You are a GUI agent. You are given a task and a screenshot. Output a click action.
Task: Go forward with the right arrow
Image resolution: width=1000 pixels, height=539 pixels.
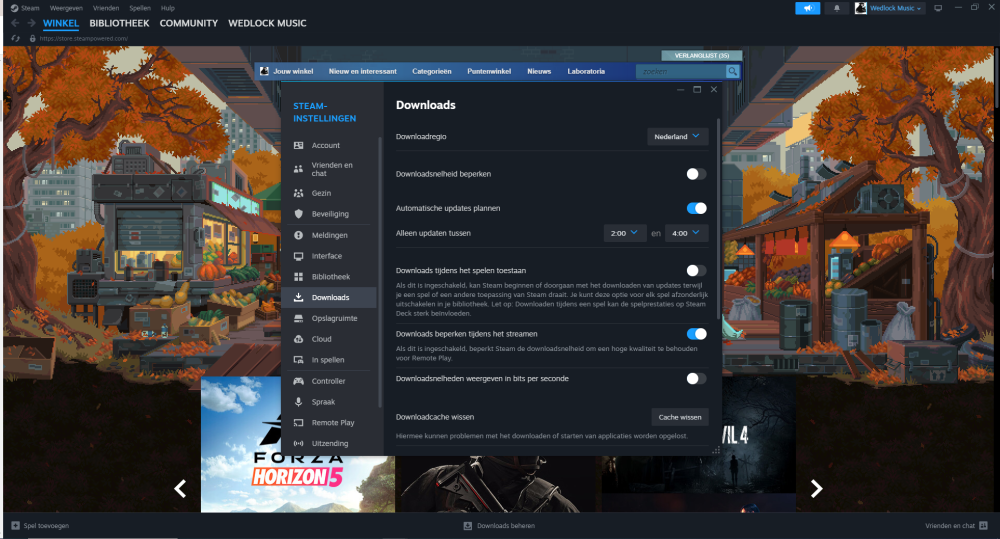(31, 23)
